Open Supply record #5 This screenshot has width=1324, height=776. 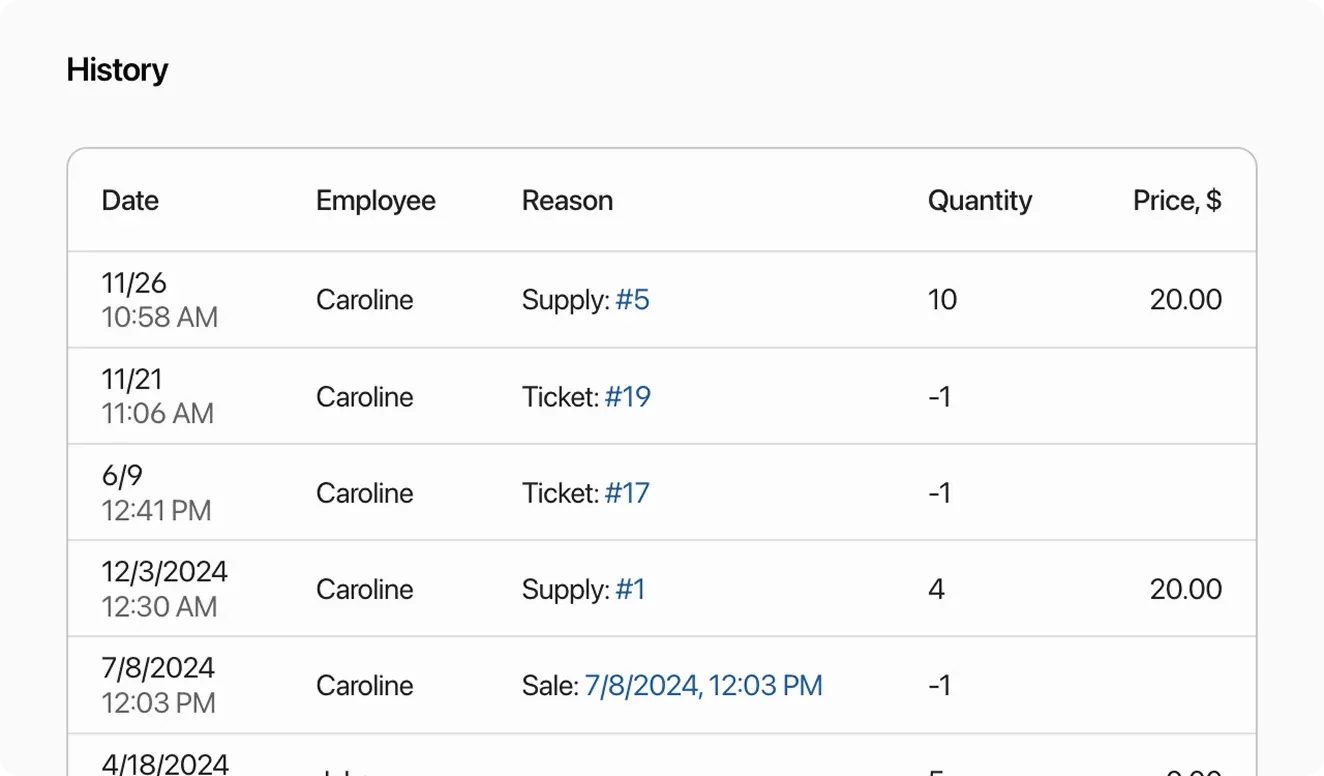click(x=633, y=299)
